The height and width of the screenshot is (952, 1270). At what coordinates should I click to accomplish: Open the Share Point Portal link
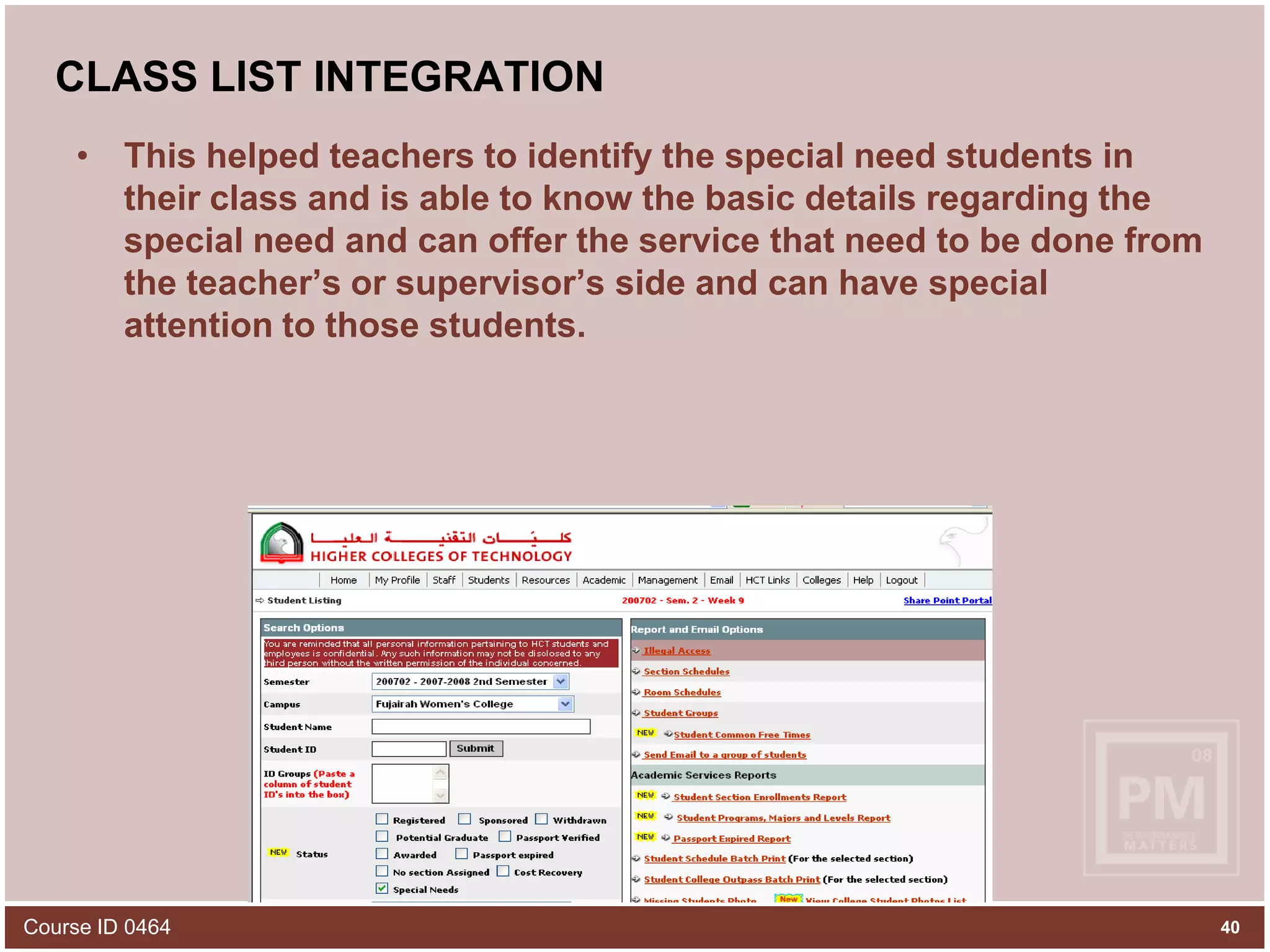point(948,600)
